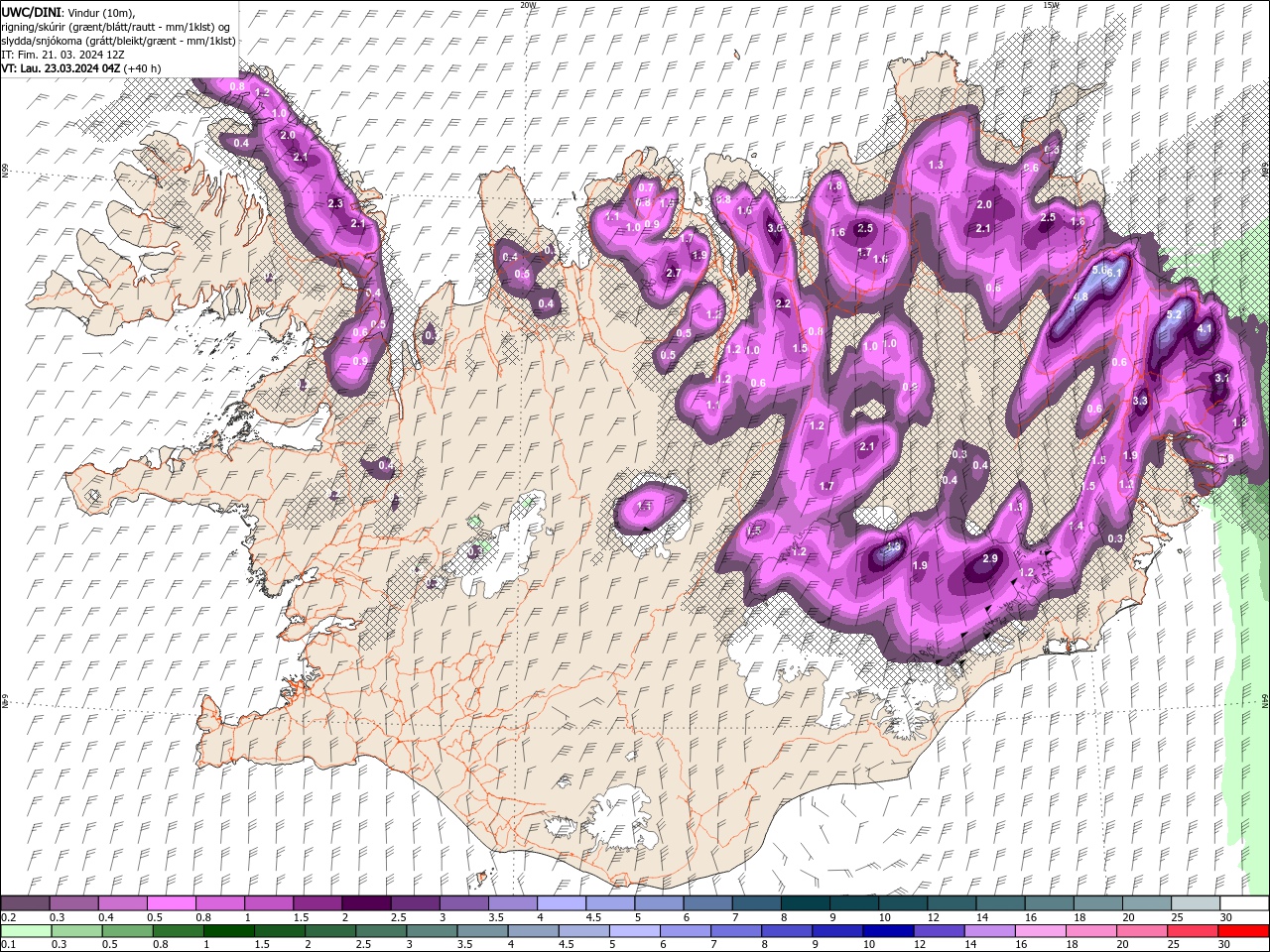This screenshot has width=1270, height=952.
Task: Click the 5.2 snowfall value on the map
Action: click(1176, 314)
